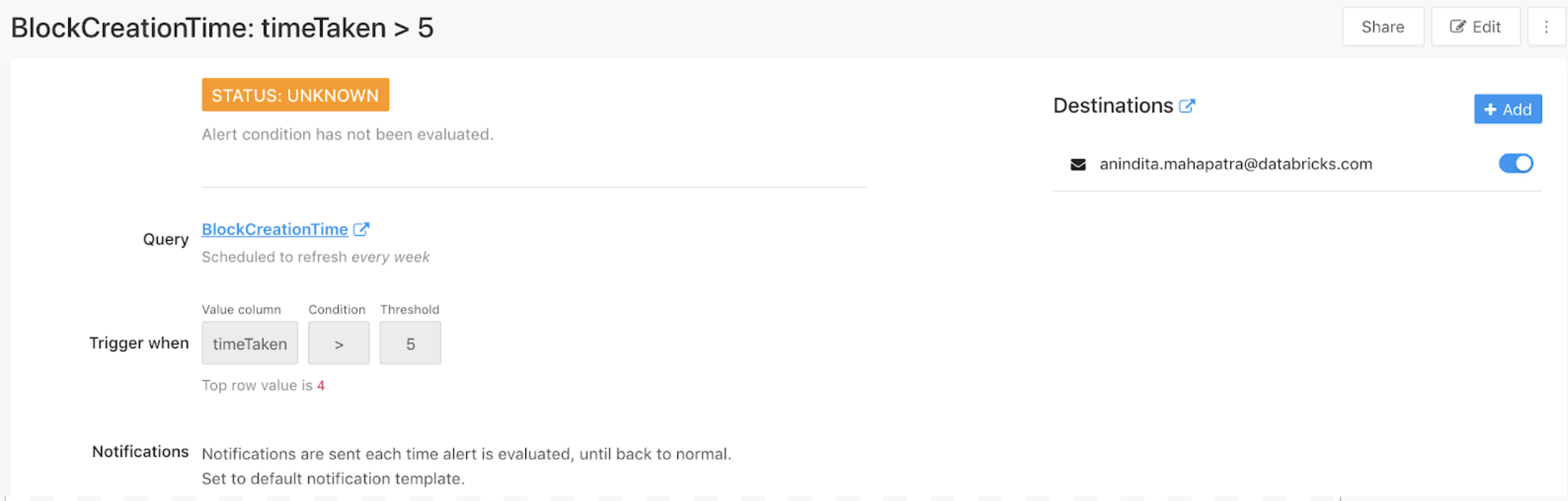Select the anindita.mahapatra@databricks.com destination entry
This screenshot has width=1568, height=501.
click(1235, 165)
